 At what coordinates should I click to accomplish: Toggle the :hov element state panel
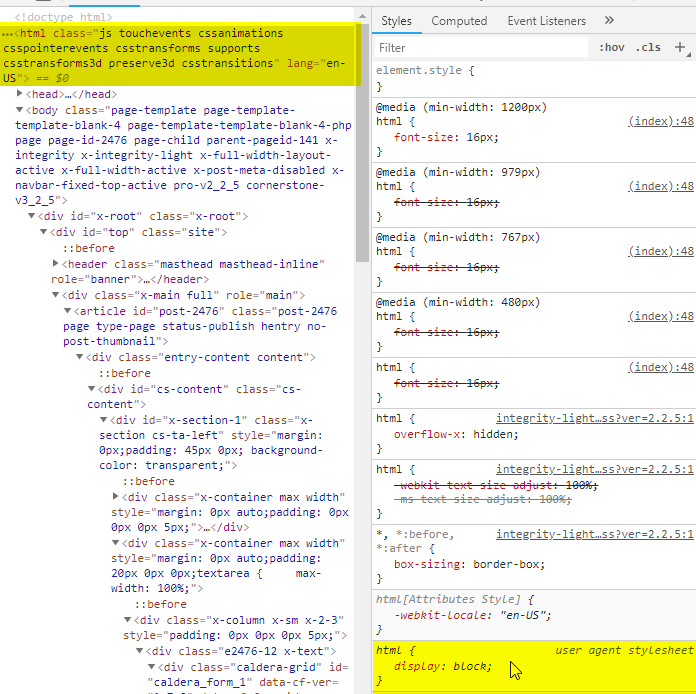(611, 47)
